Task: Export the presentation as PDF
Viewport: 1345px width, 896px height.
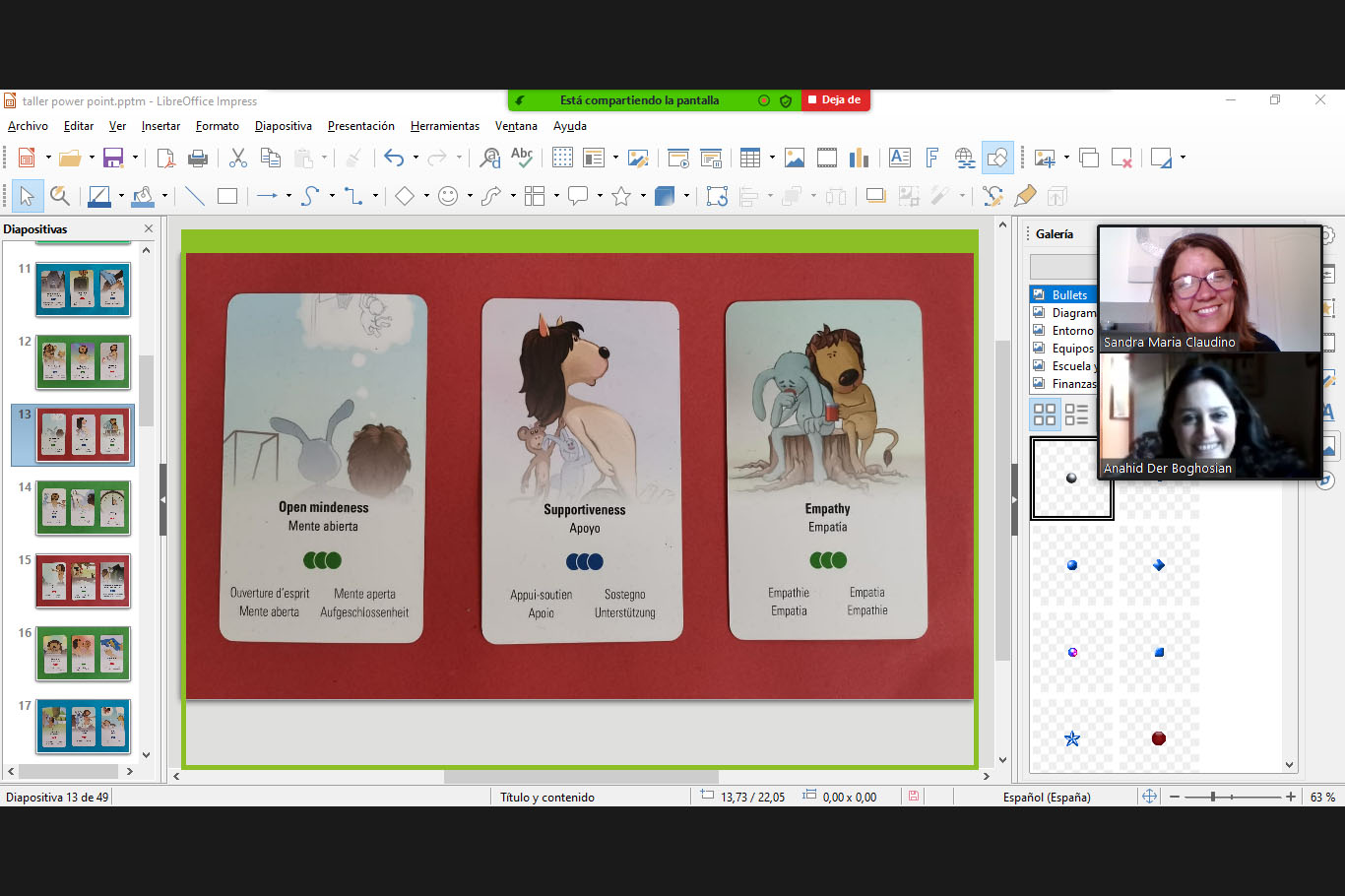Action: point(166,158)
